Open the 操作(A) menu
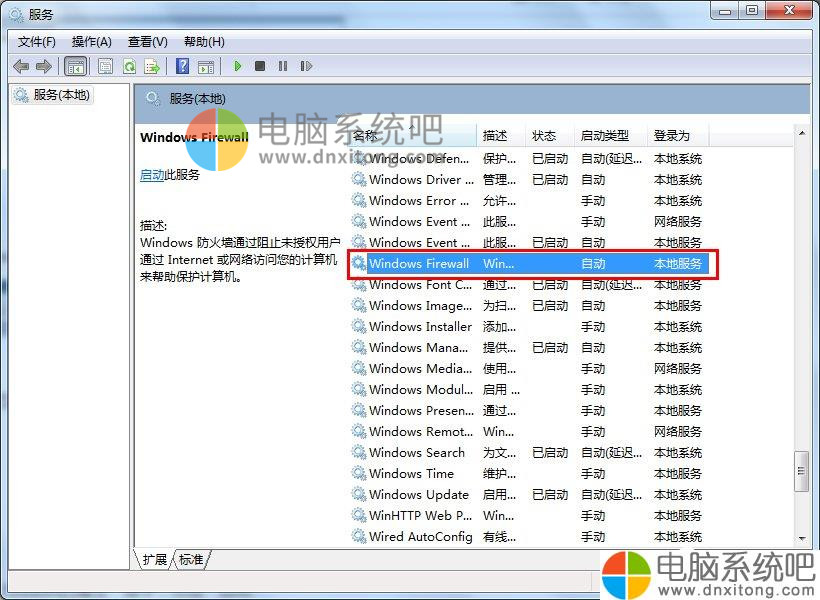820x600 pixels. point(92,42)
